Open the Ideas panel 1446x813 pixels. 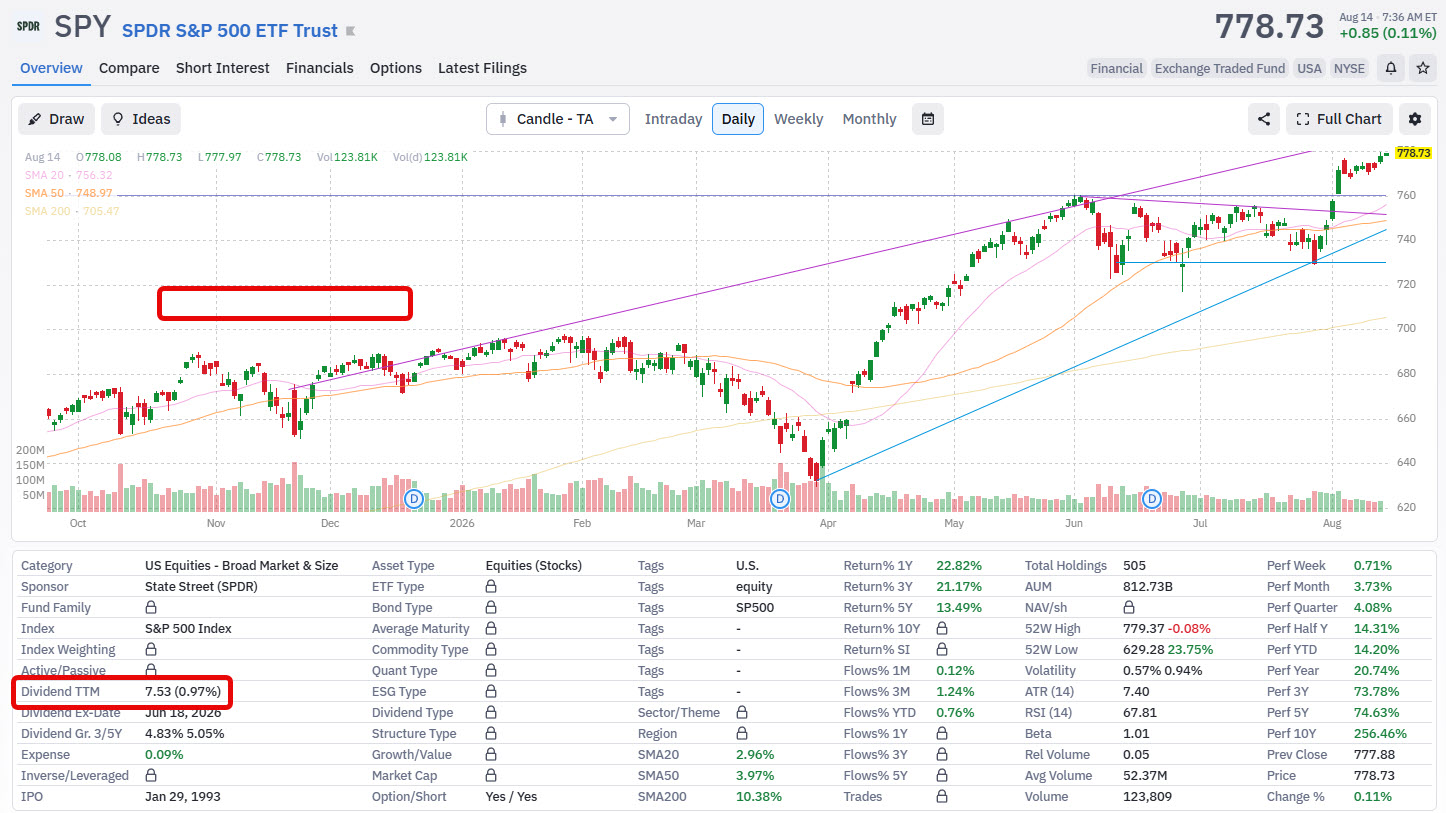pos(141,119)
